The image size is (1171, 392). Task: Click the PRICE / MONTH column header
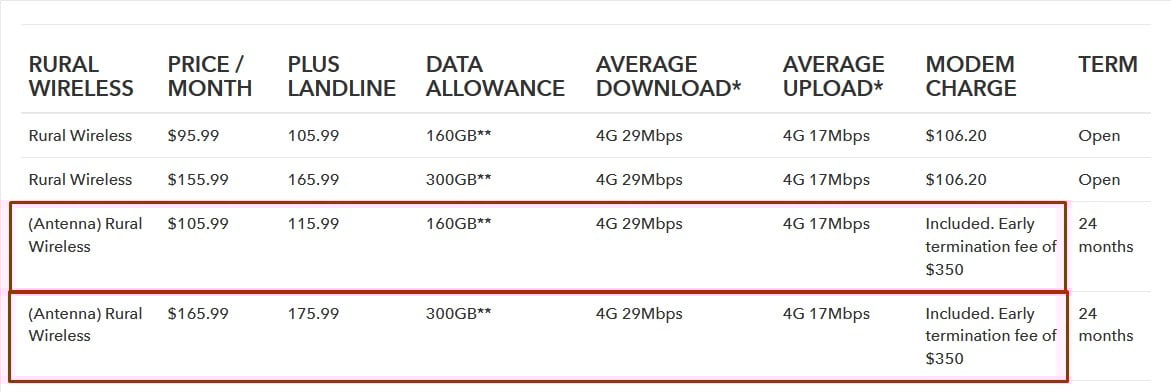point(210,76)
